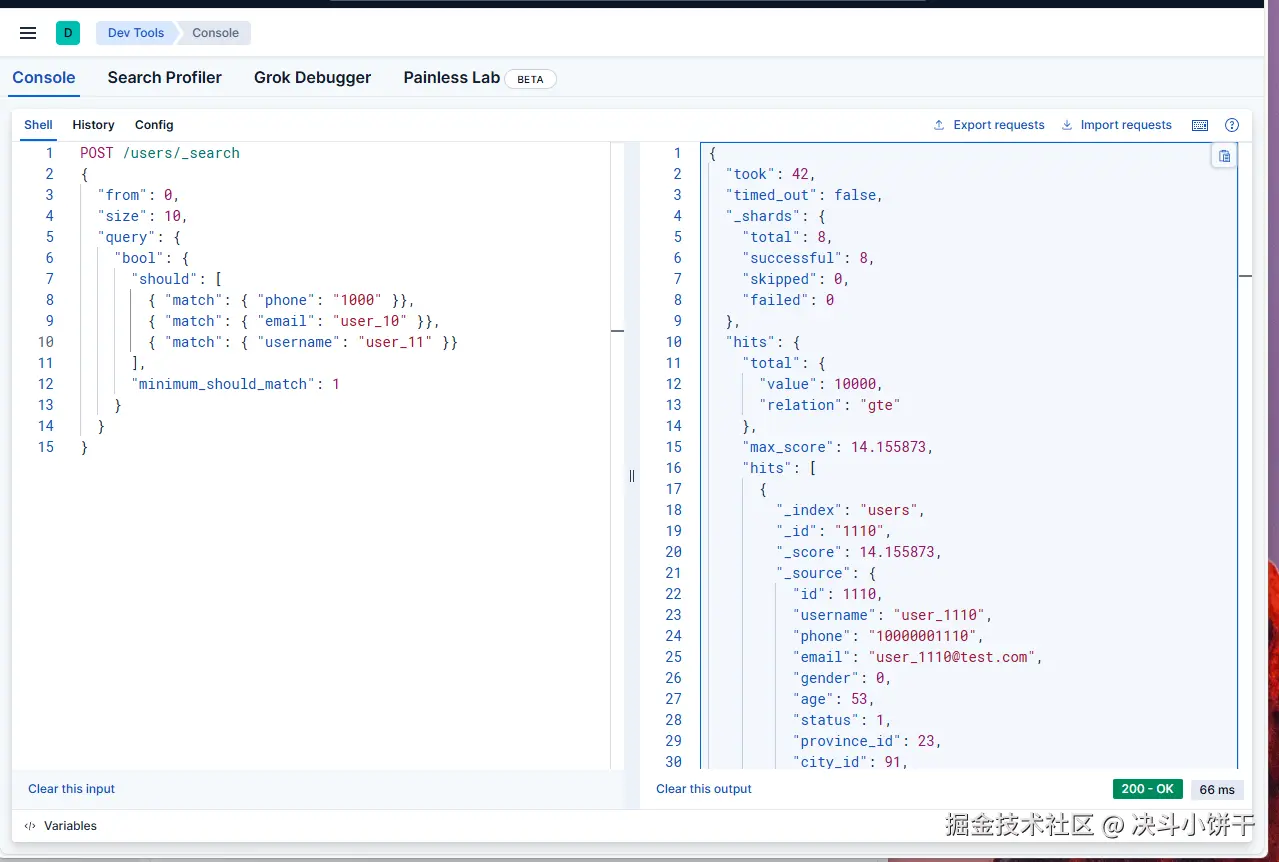Click the "gender": 0 output line

(842, 678)
